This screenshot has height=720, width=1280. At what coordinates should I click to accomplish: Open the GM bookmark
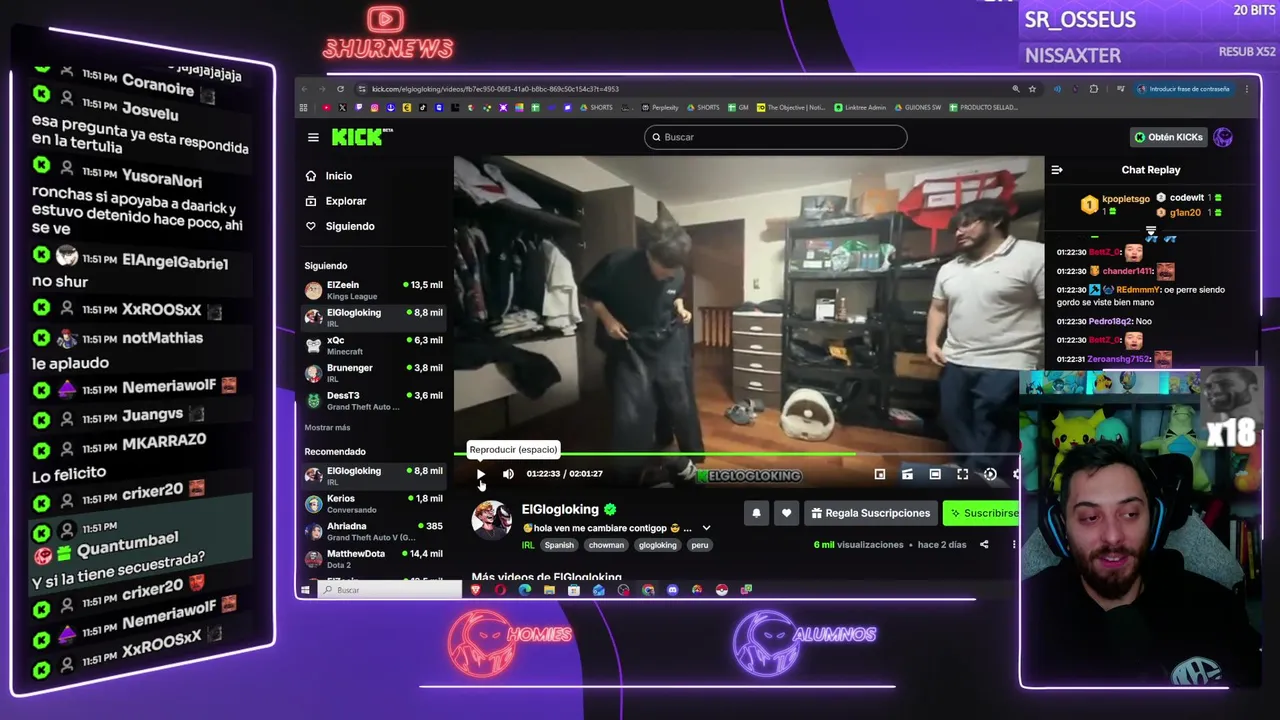(738, 107)
